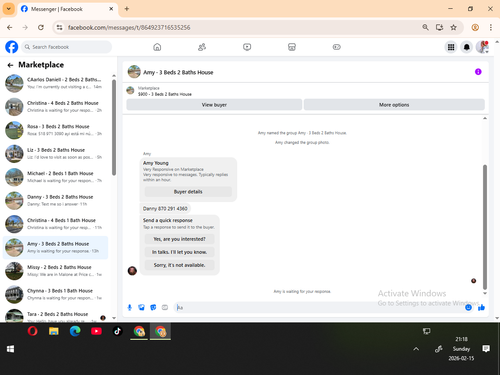The height and width of the screenshot is (375, 500).
Task: Reload the page in Chrome
Action: coord(41,27)
